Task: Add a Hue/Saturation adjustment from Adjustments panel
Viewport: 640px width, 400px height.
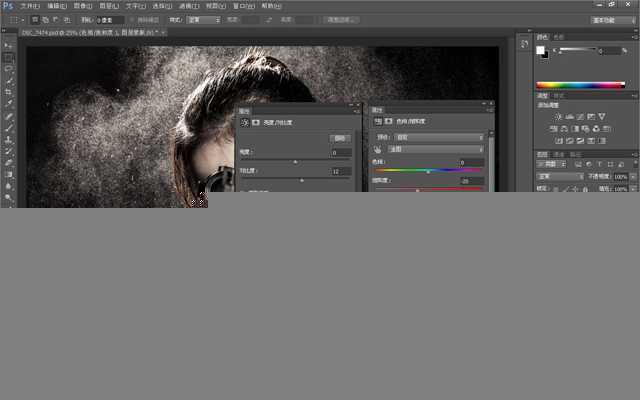Action: (553, 129)
